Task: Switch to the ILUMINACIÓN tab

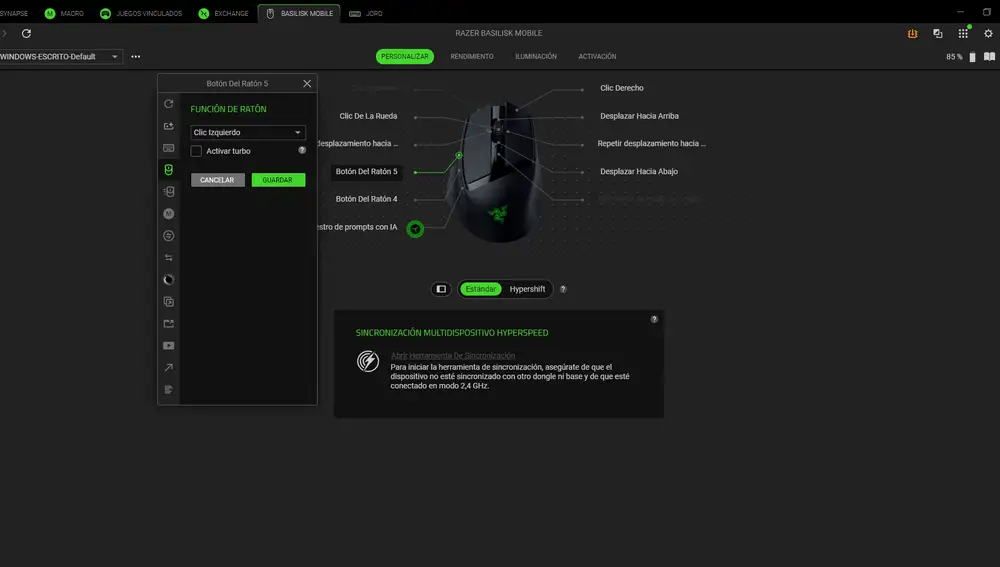Action: pos(536,57)
